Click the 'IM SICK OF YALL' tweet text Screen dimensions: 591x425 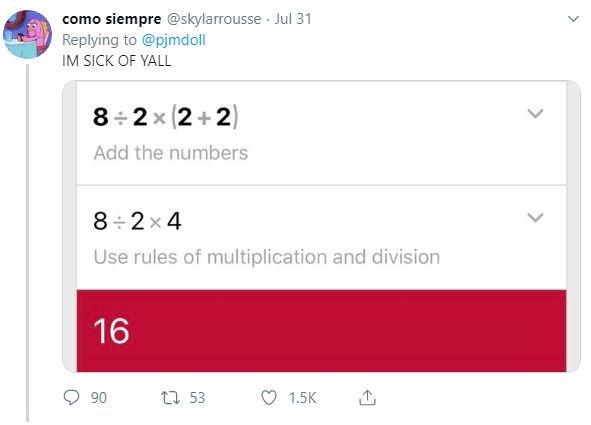pos(116,61)
